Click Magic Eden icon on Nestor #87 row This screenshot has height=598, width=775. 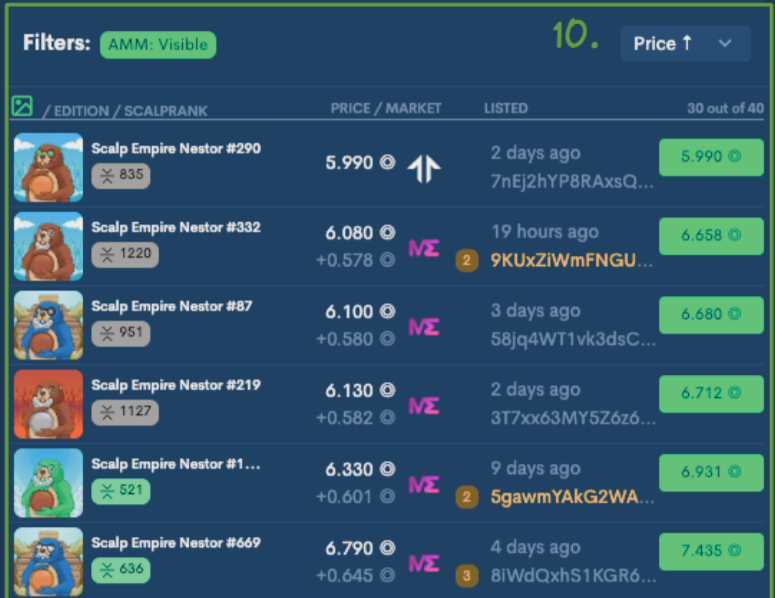(424, 327)
